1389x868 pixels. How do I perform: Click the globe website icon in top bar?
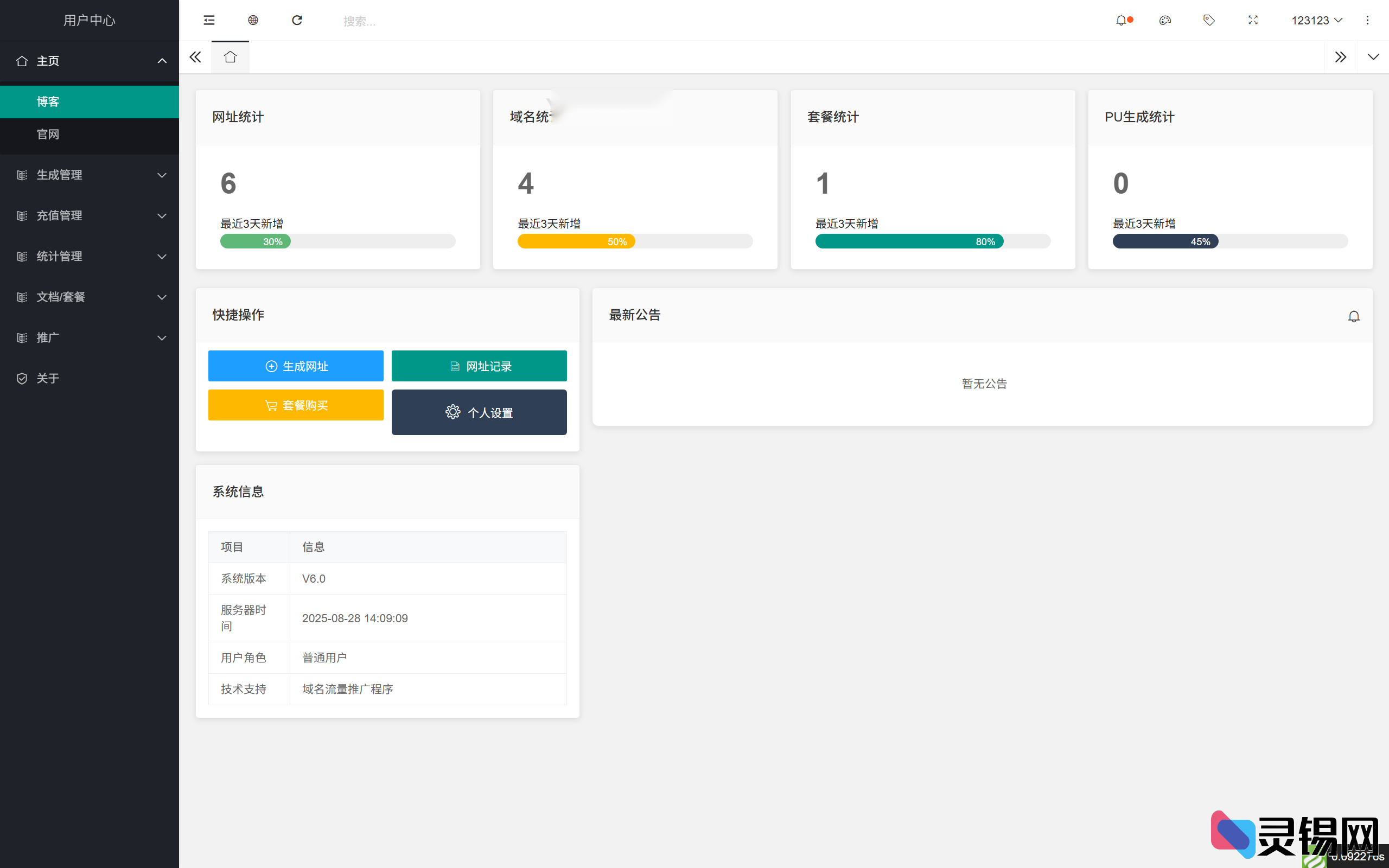[253, 20]
